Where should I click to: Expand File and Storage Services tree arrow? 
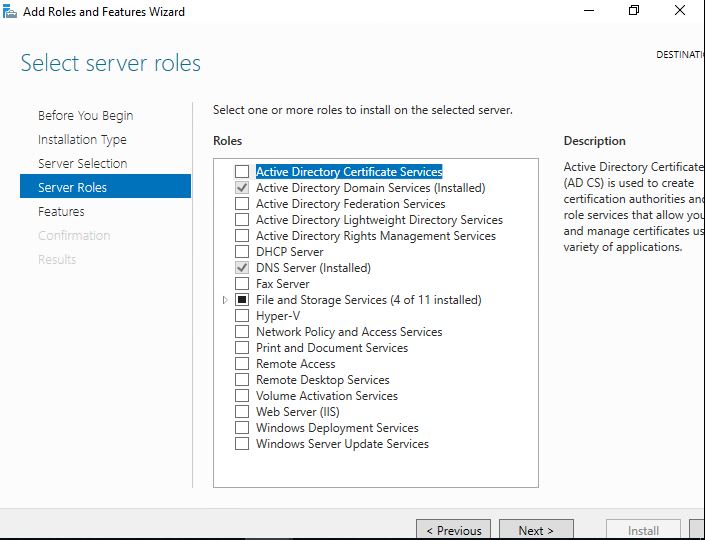[225, 300]
